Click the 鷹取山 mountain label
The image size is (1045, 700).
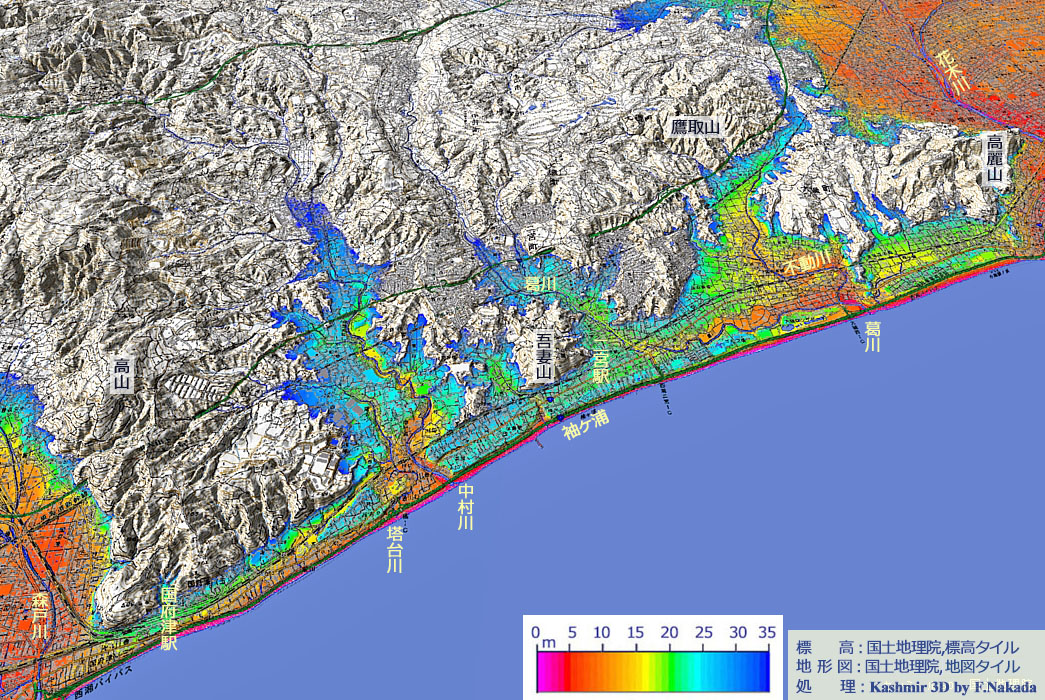[696, 127]
